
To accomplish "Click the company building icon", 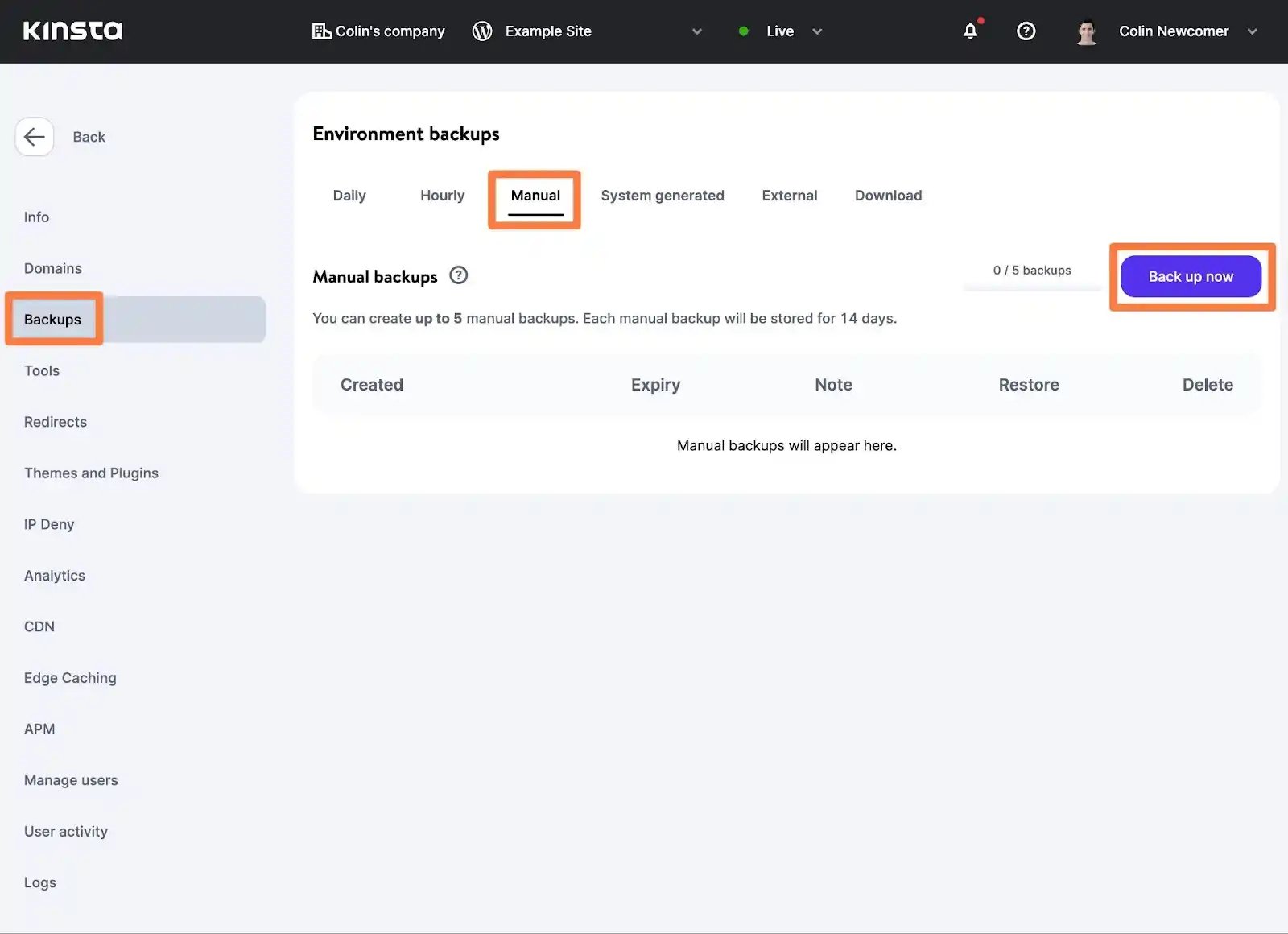I will tap(321, 31).
